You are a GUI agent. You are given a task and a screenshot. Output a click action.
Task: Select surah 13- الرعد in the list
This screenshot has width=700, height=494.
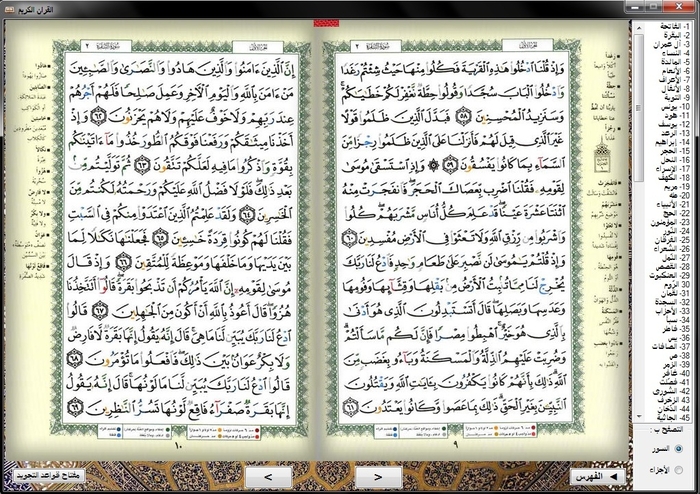pos(676,133)
